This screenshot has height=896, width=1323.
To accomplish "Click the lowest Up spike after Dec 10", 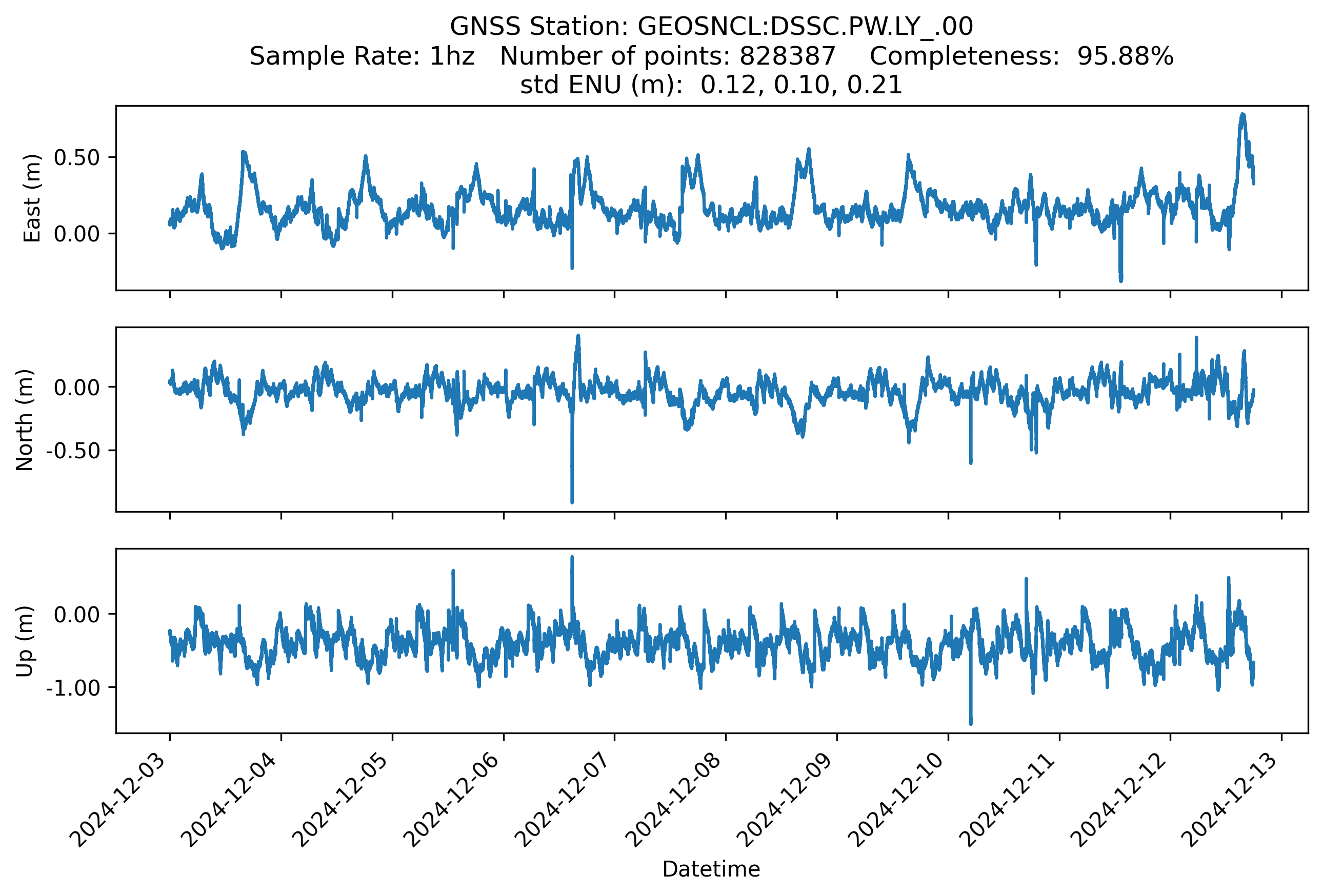I will [971, 723].
